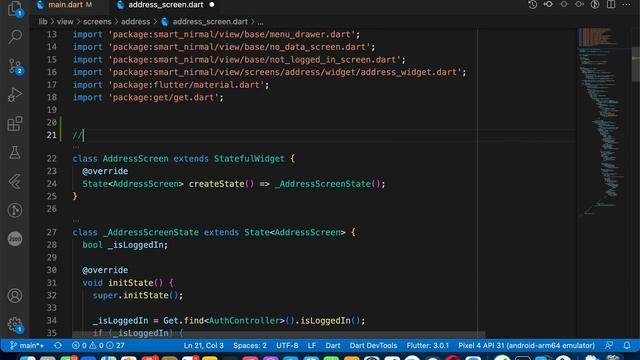
Task: Click the main*+ git branch indicator
Action: tap(27, 345)
